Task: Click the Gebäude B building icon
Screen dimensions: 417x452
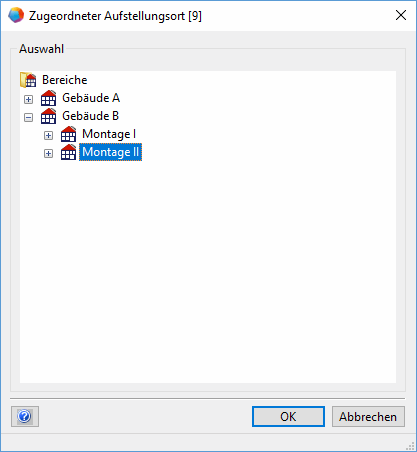Action: 48,116
